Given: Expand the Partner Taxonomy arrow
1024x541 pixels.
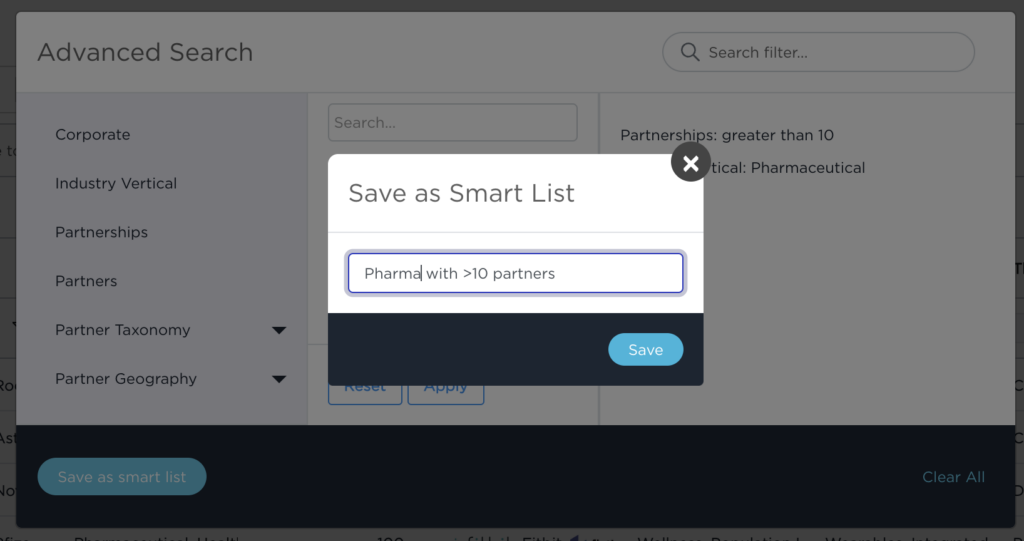Looking at the screenshot, I should (279, 330).
